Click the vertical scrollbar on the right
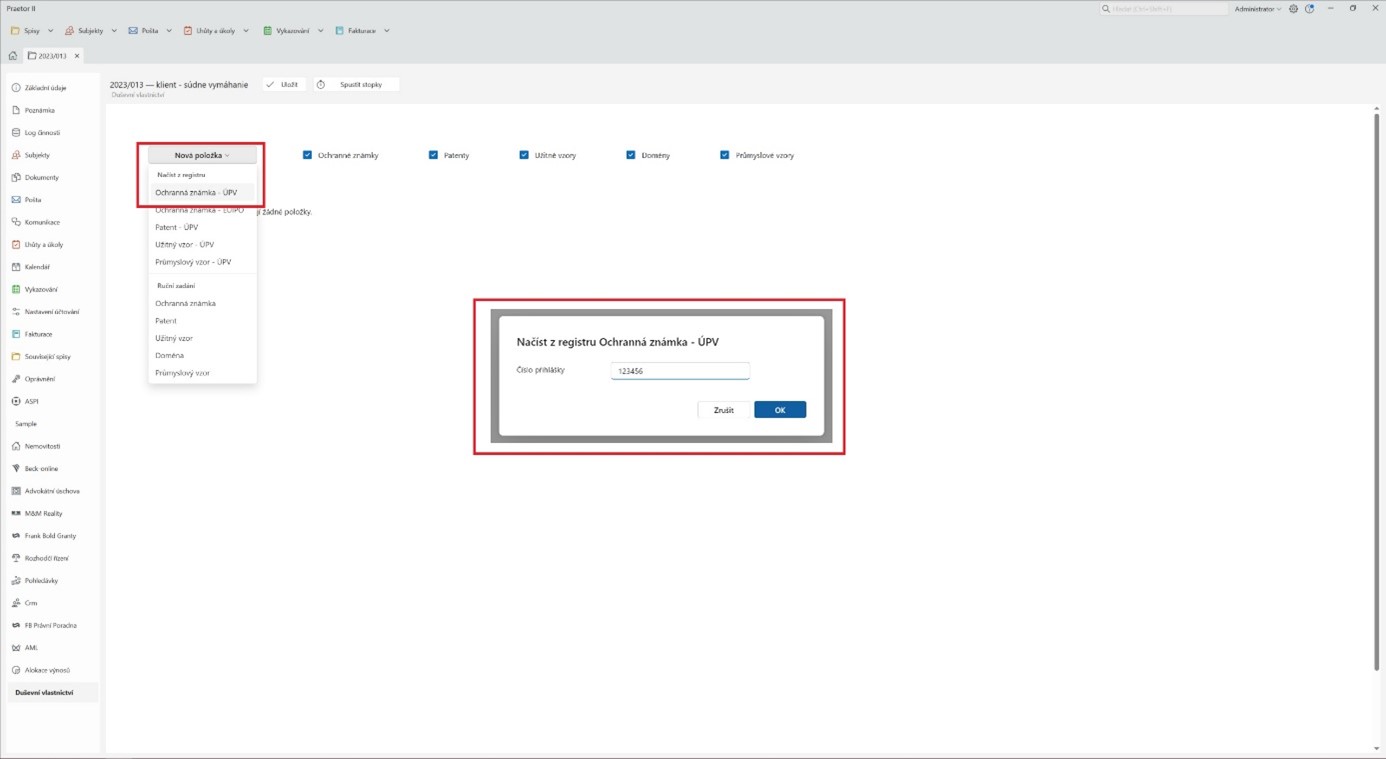This screenshot has height=759, width=1386. (x=1377, y=400)
